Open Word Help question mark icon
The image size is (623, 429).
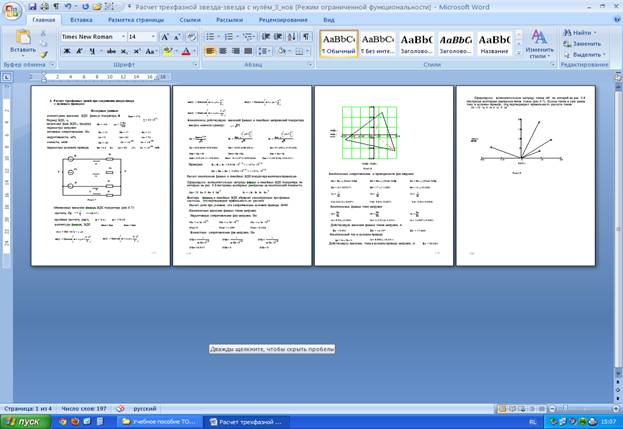(x=618, y=19)
